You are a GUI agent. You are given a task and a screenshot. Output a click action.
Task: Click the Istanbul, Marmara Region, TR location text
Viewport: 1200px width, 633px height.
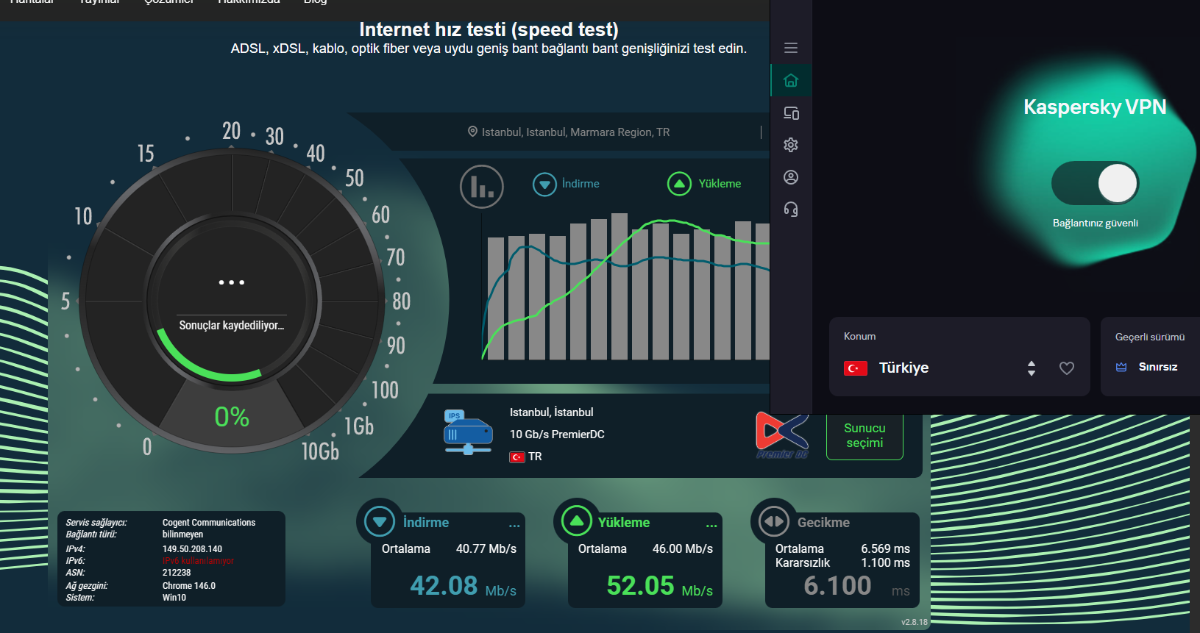pyautogui.click(x=576, y=132)
